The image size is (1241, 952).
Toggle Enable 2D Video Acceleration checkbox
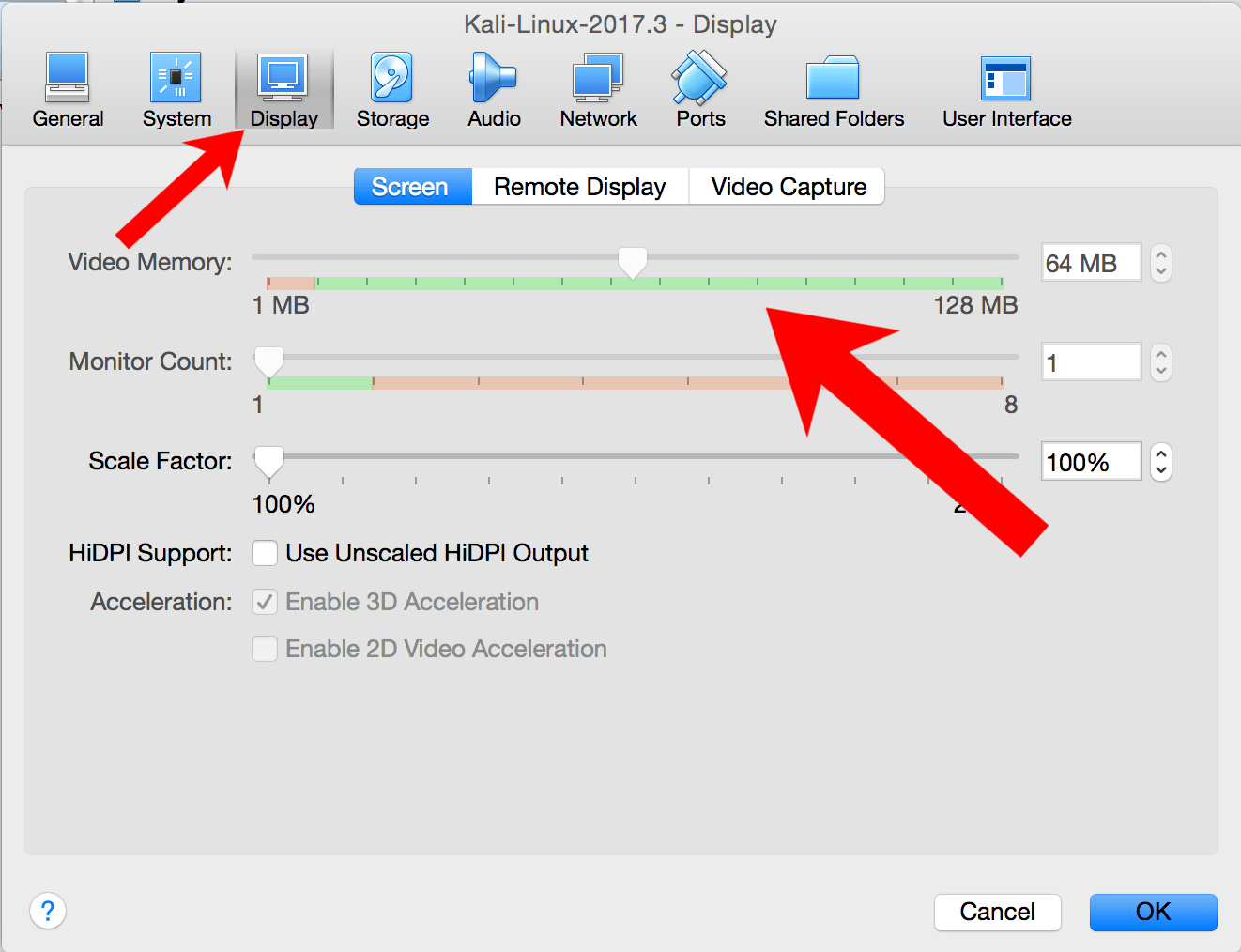pyautogui.click(x=265, y=649)
